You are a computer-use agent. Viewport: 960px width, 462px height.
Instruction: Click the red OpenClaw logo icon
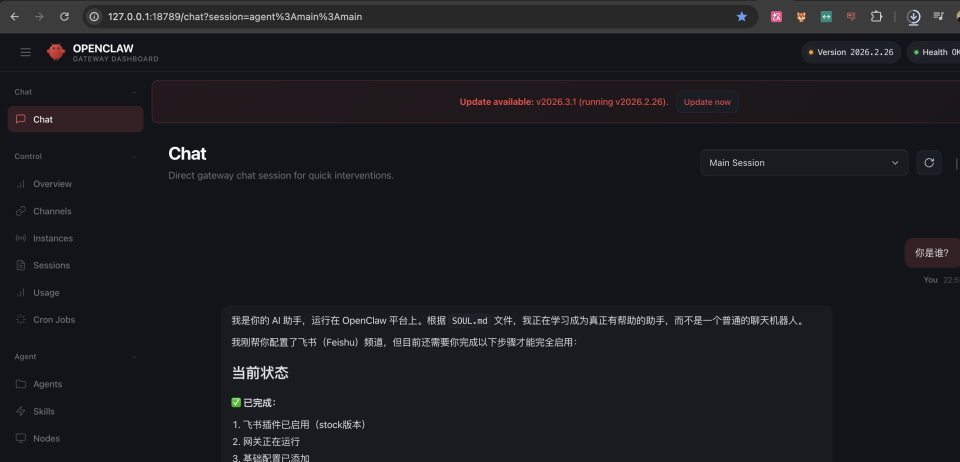pyautogui.click(x=56, y=52)
